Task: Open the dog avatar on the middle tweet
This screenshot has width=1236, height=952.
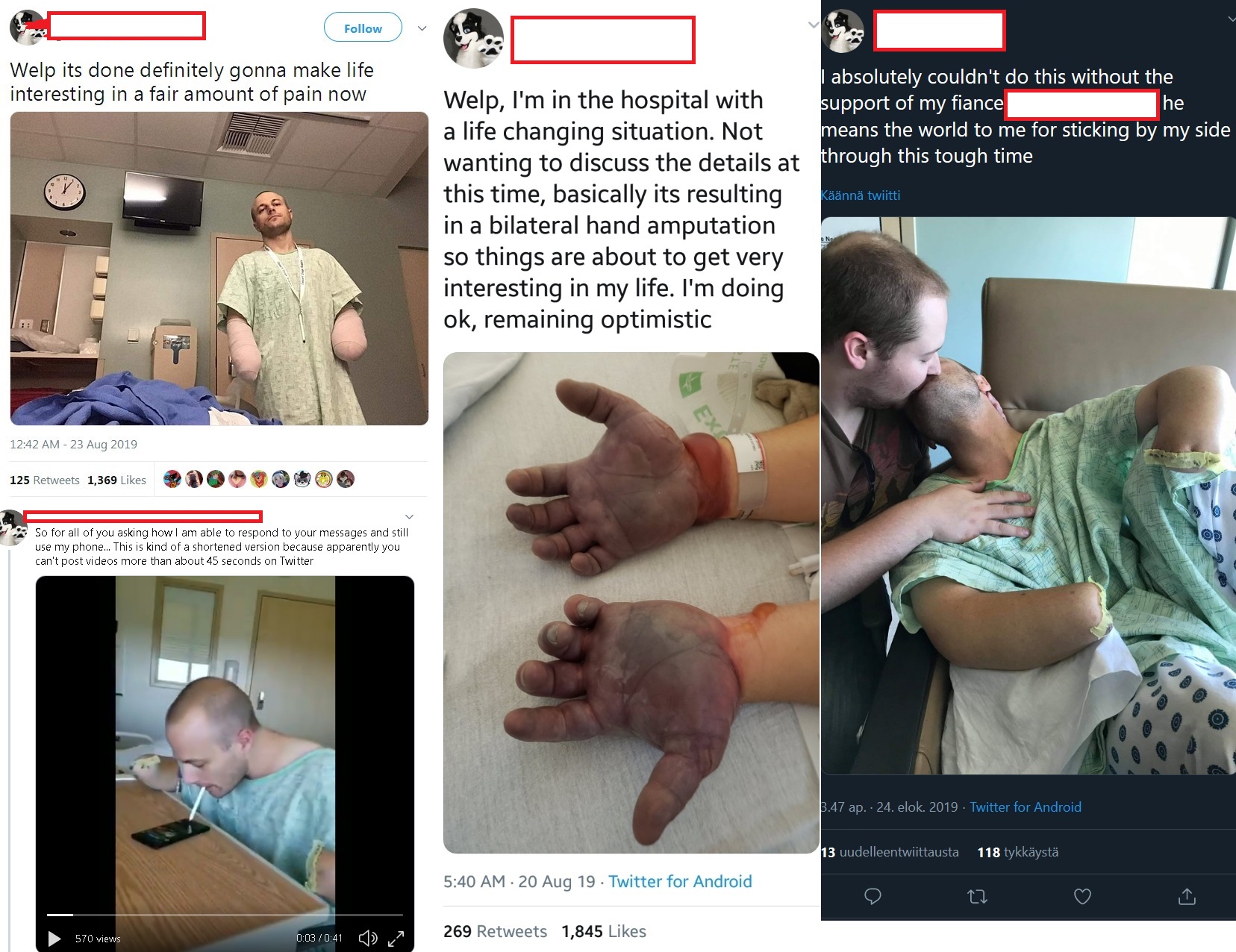Action: (x=473, y=39)
